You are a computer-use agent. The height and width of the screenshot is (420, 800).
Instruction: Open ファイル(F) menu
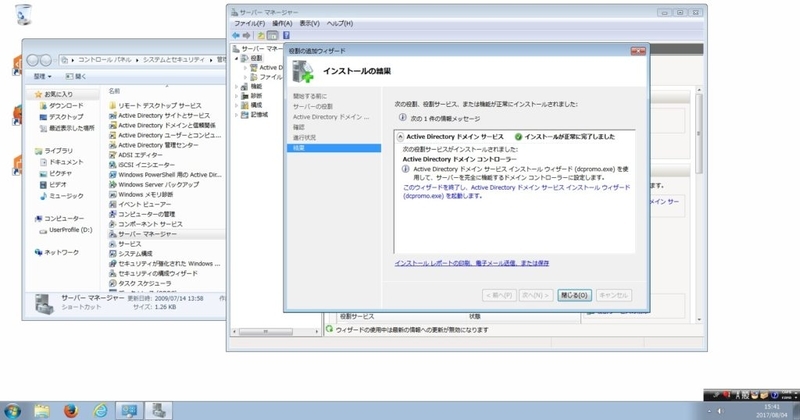pos(249,23)
